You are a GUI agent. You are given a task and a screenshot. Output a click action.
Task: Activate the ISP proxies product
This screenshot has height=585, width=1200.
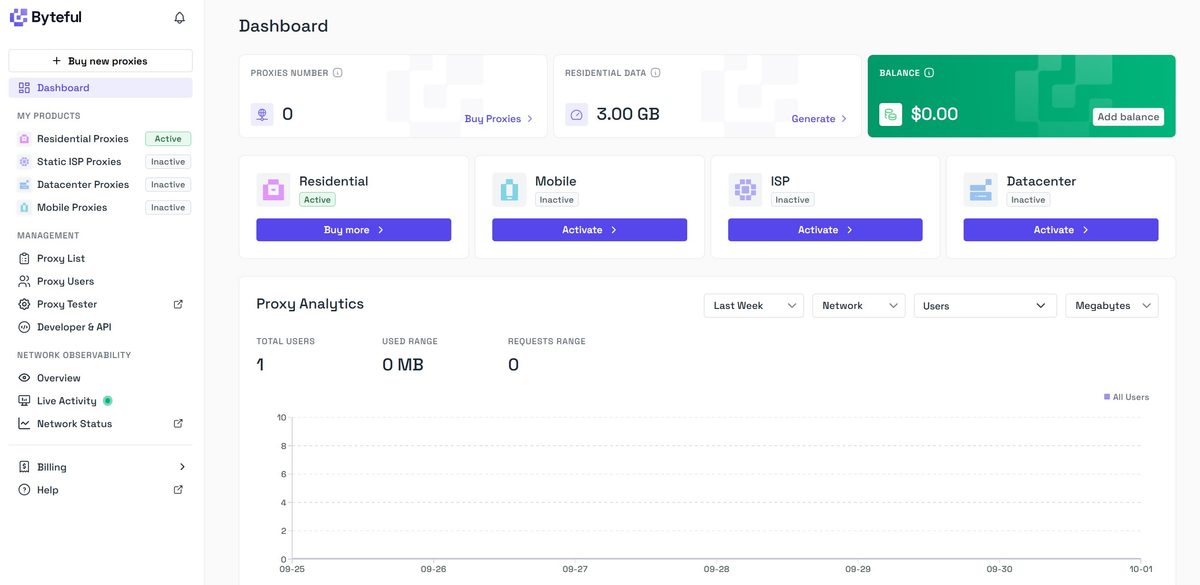[825, 230]
